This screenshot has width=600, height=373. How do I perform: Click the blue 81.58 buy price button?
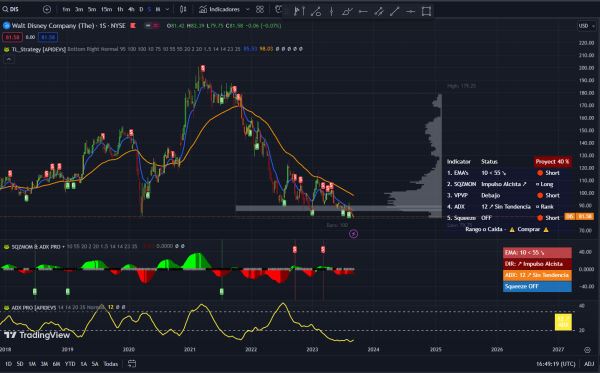click(x=48, y=37)
